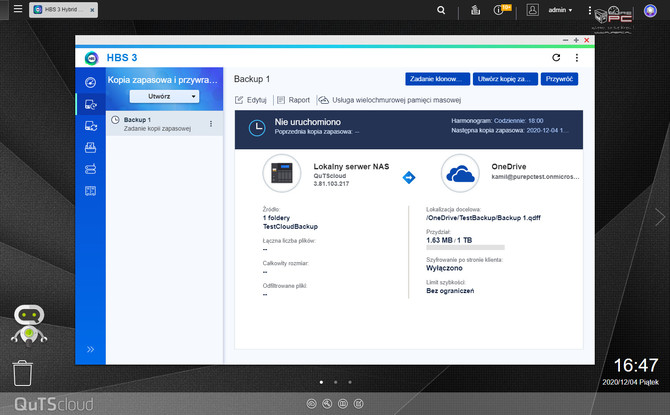Screen dimensions: 670x415
Task: Go to next desktop page arrow
Action: [x=660, y=217]
